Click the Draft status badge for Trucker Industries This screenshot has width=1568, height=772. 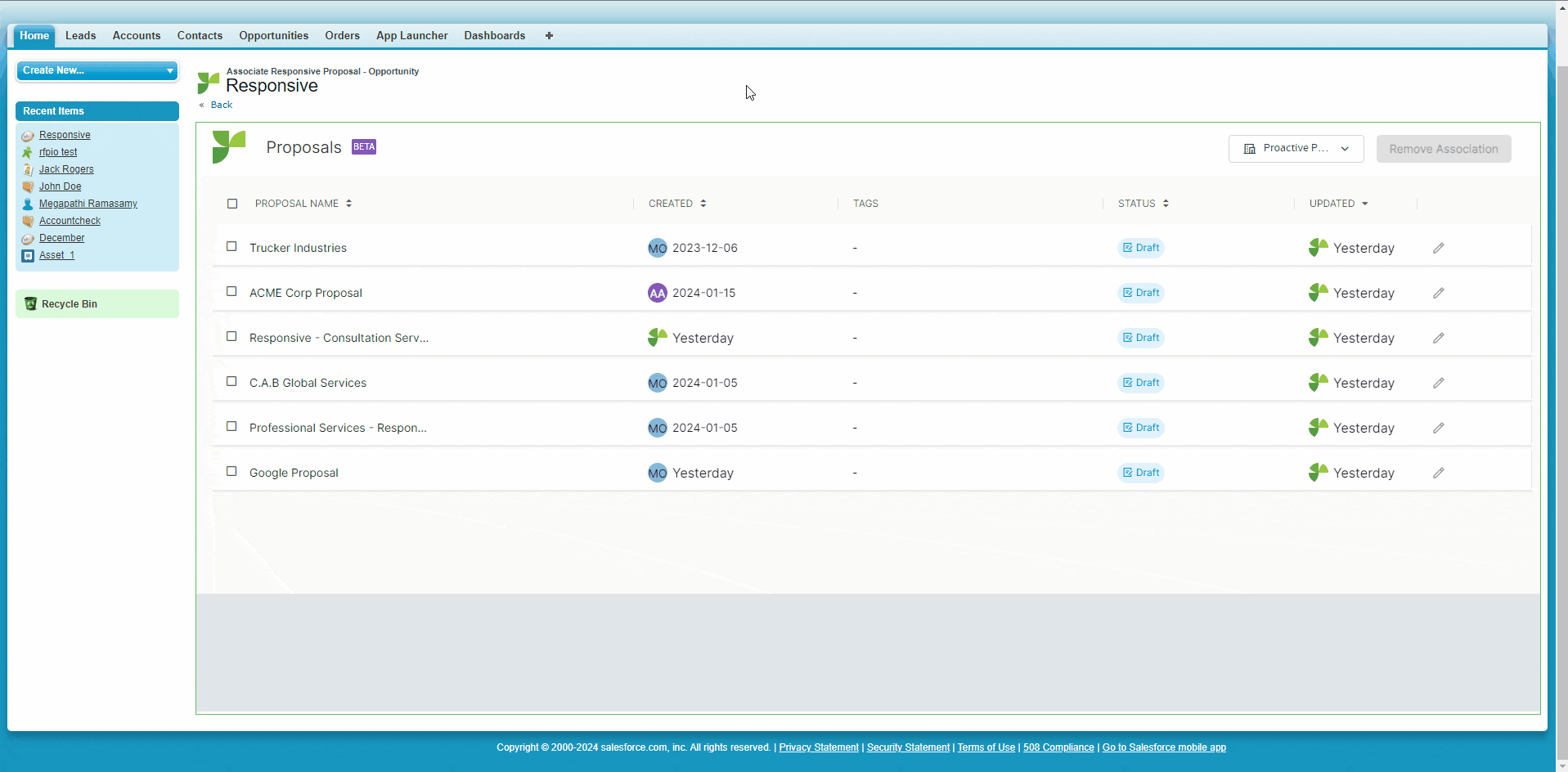pos(1141,248)
